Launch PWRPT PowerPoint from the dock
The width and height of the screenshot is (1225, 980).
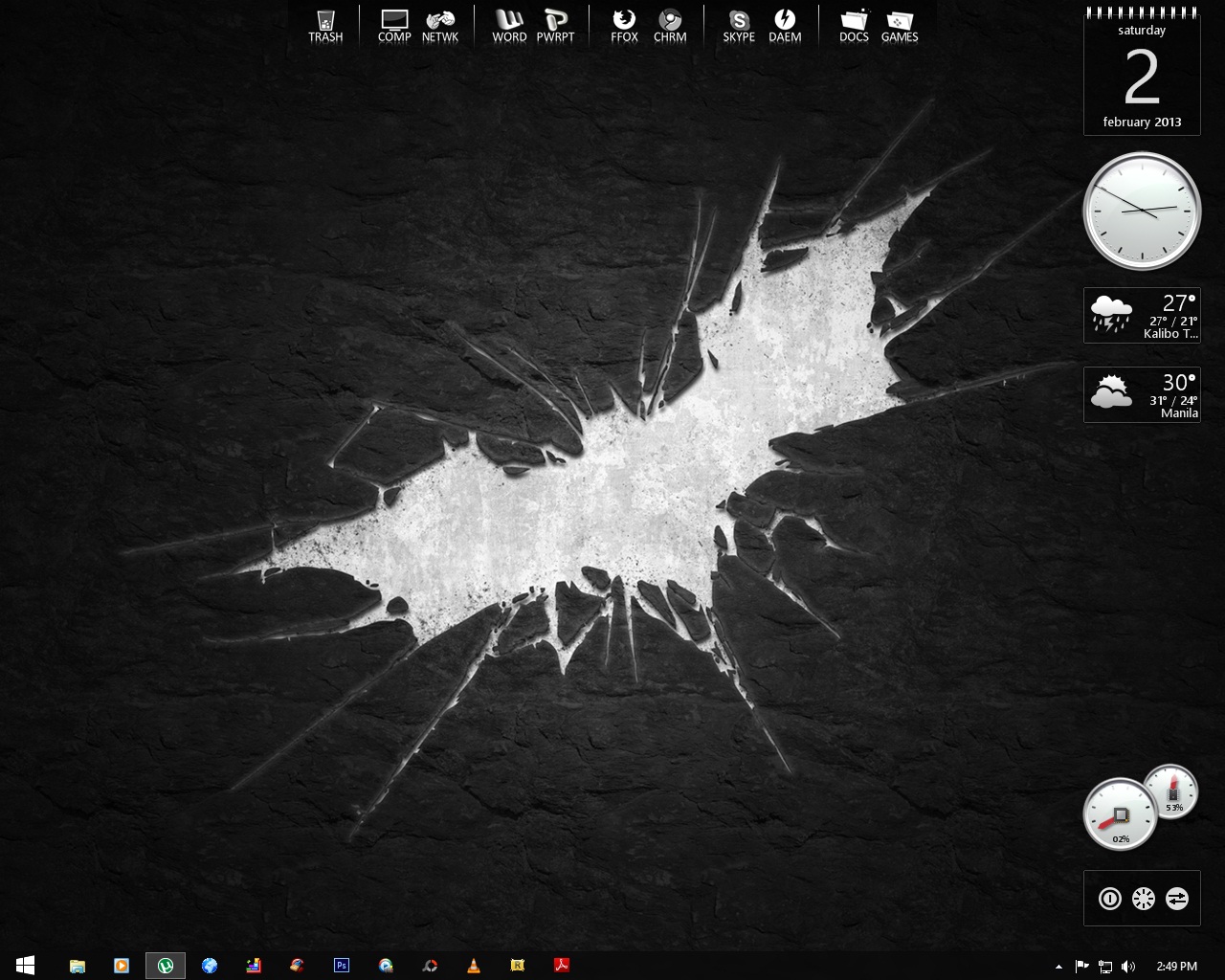click(x=555, y=26)
